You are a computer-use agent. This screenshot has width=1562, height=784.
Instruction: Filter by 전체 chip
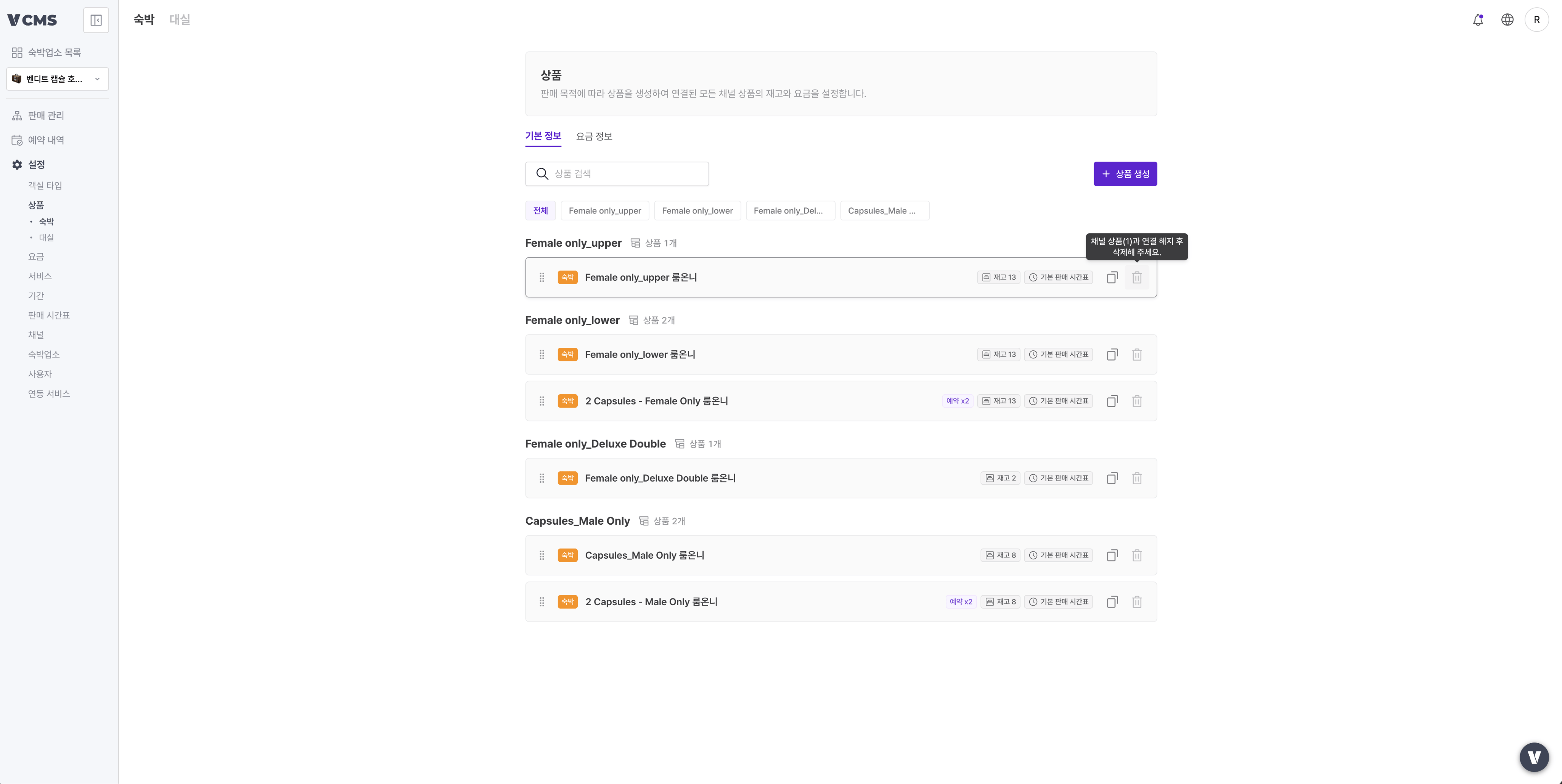[x=540, y=211]
